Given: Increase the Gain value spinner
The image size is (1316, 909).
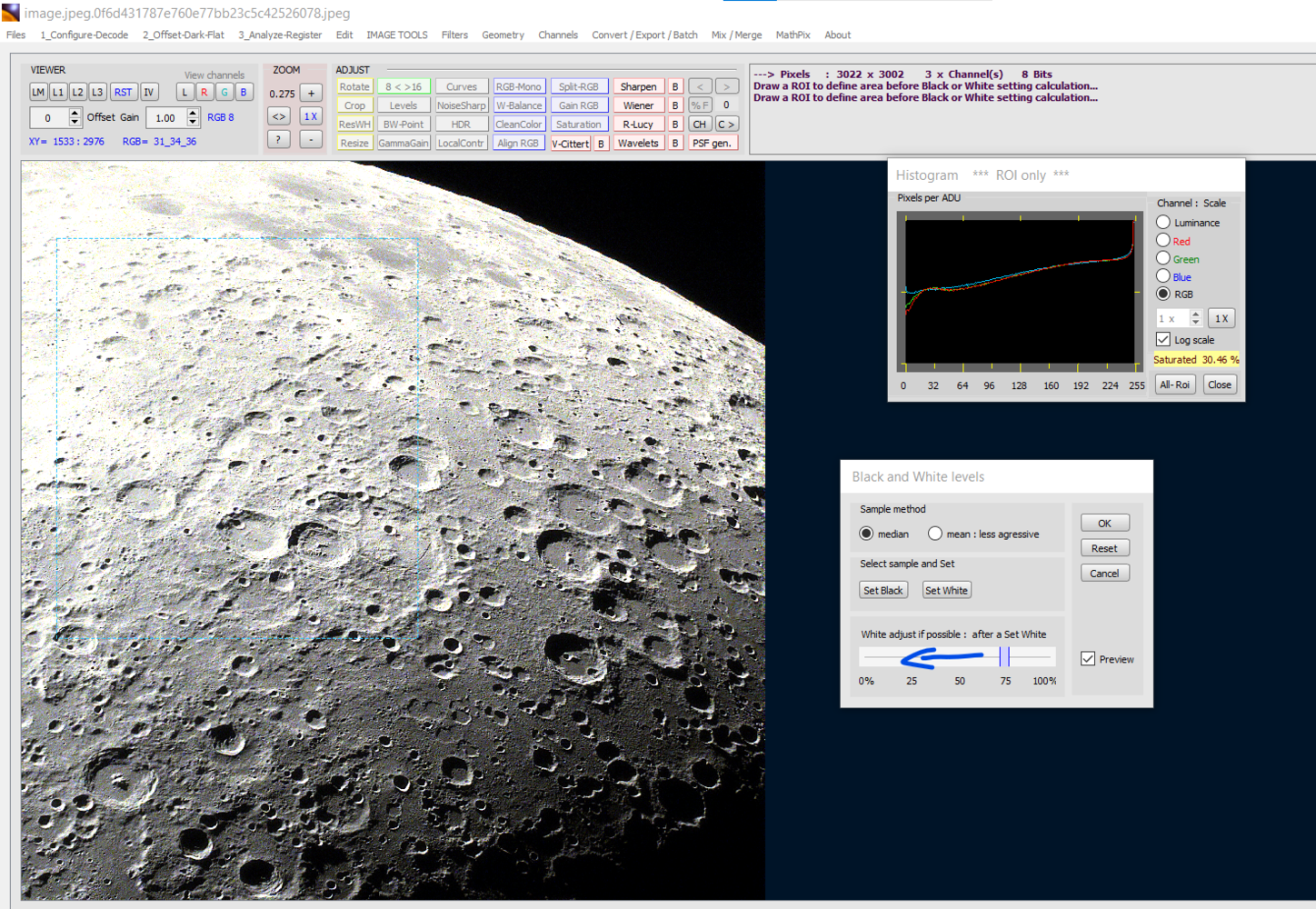Looking at the screenshot, I should click(193, 113).
